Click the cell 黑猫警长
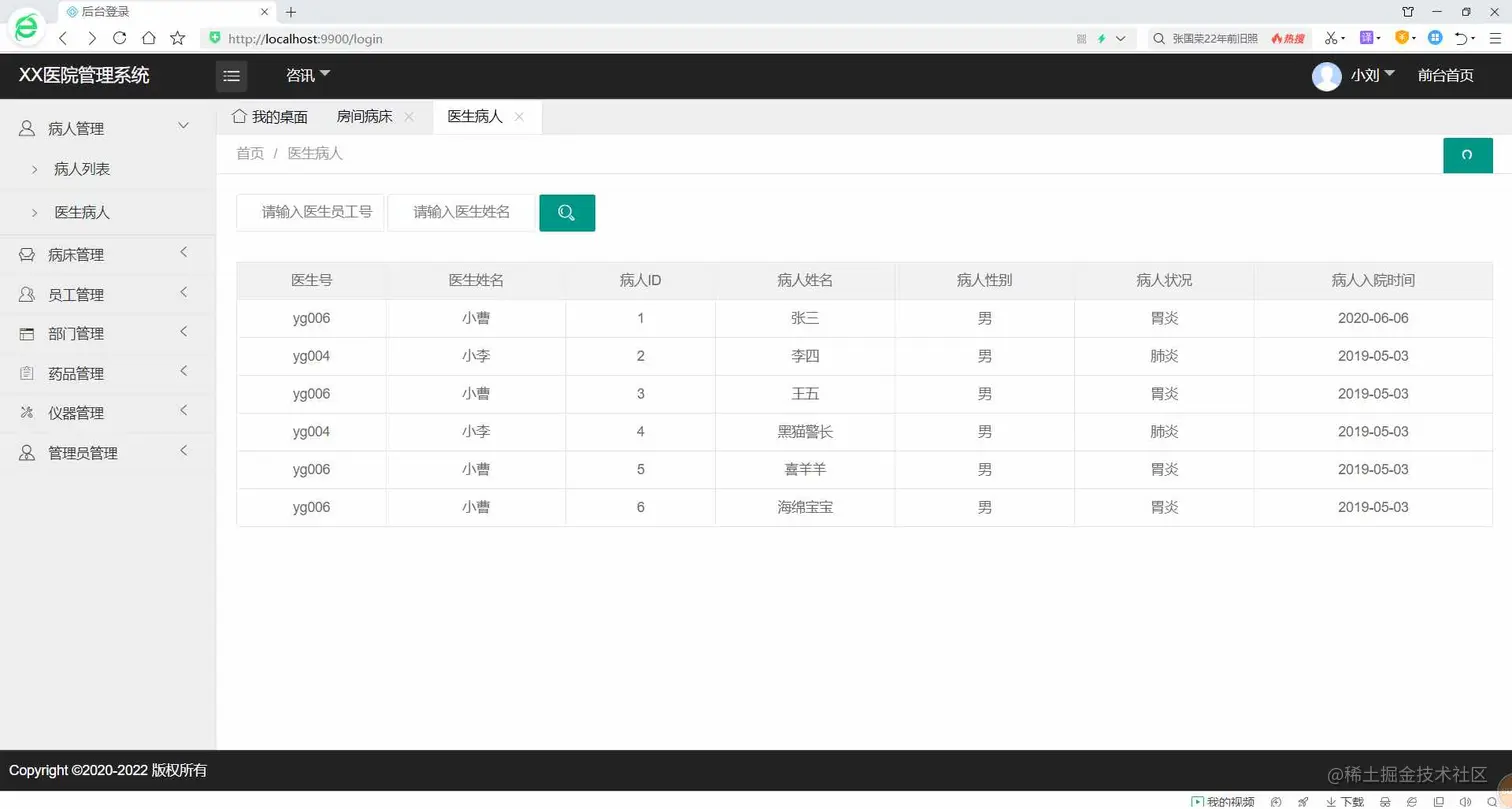The image size is (1512, 809). click(805, 432)
